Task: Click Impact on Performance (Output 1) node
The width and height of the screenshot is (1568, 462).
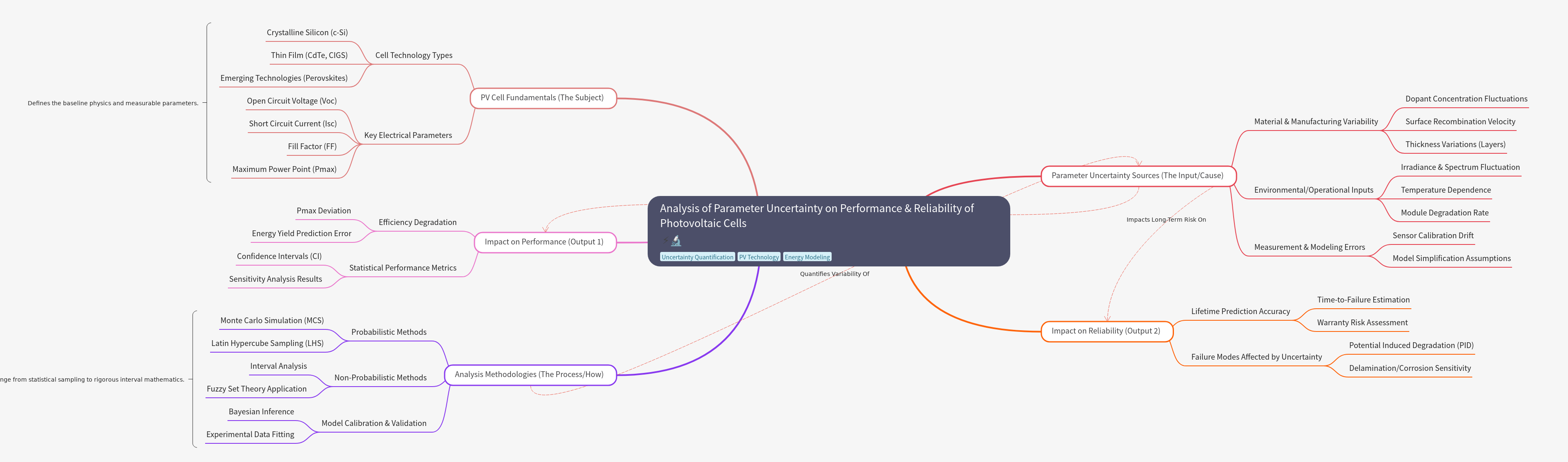Action: point(544,242)
